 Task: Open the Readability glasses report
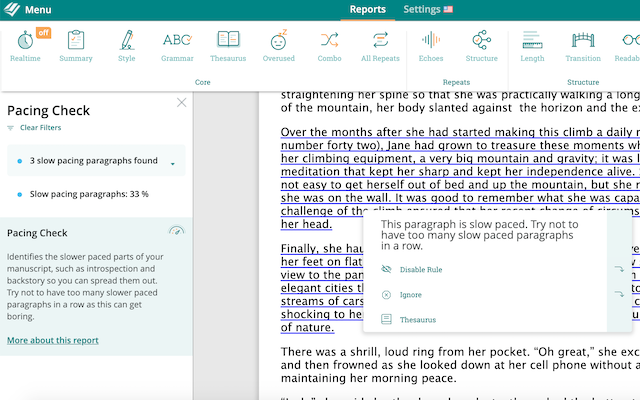point(629,46)
